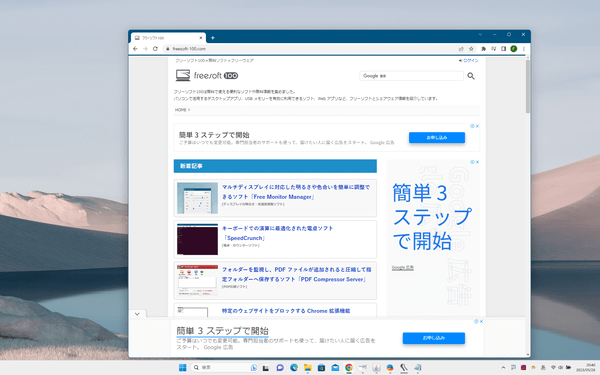Click the taskbar 検索 search box
The width and height of the screenshot is (600, 375).
(224, 367)
